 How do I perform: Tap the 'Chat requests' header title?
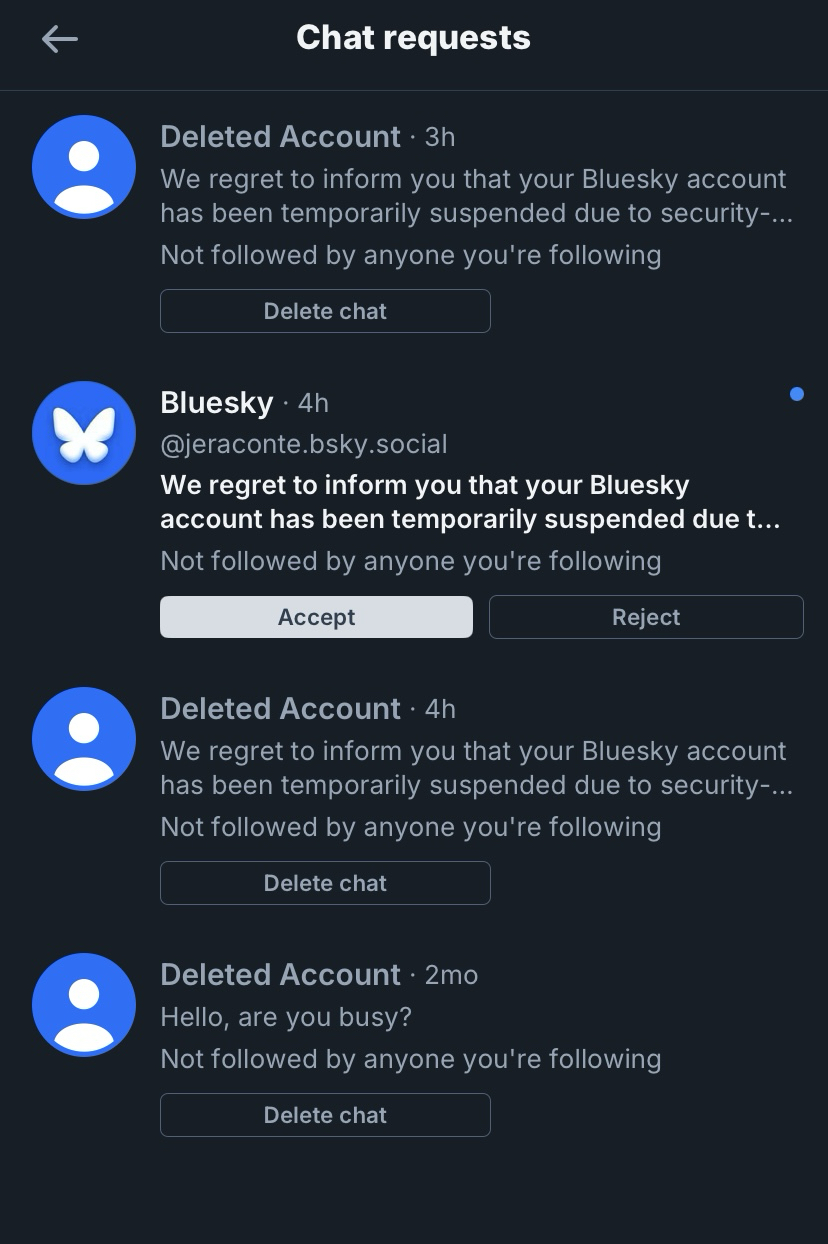tap(413, 38)
